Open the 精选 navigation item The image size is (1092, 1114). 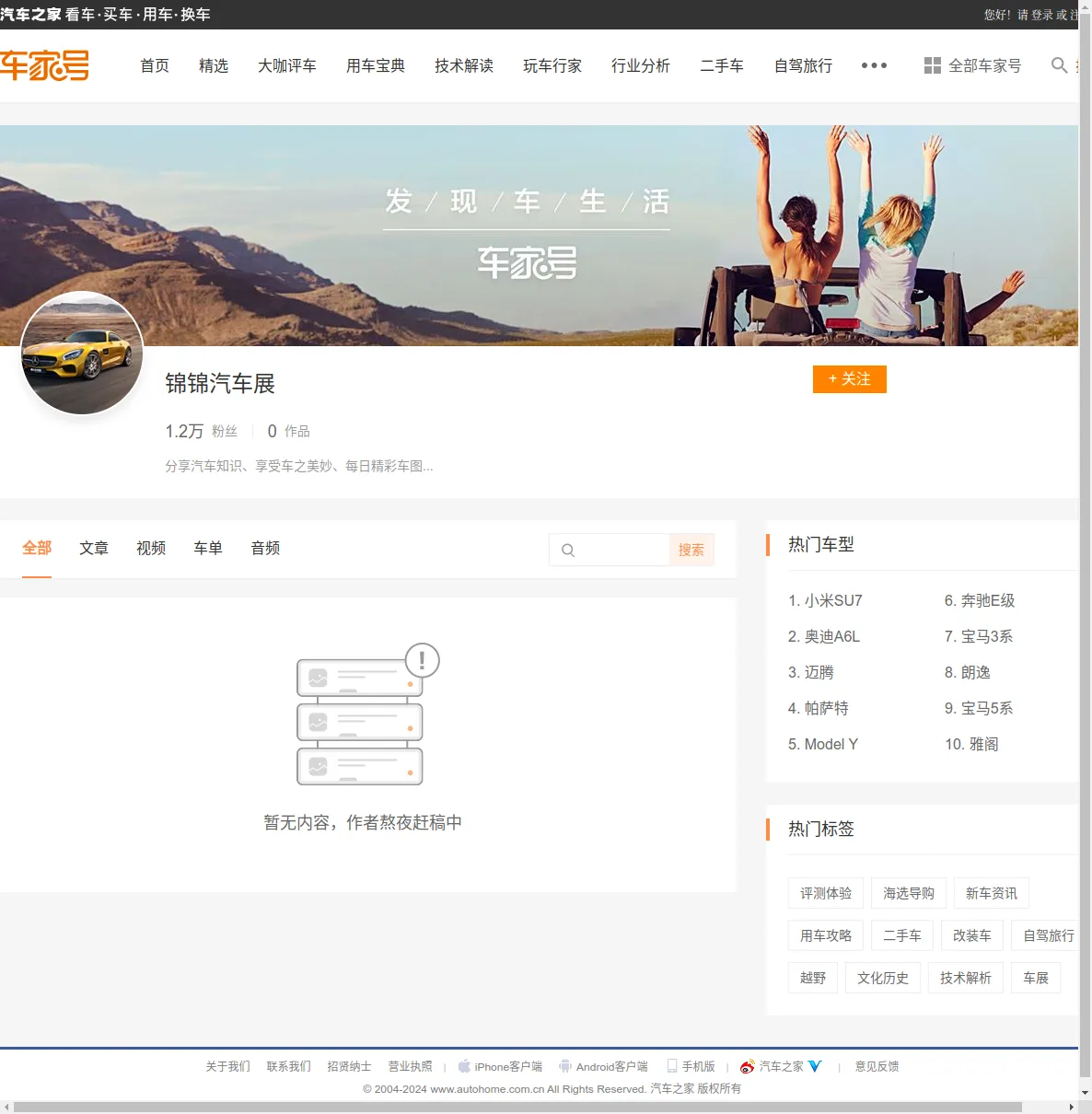coord(214,65)
